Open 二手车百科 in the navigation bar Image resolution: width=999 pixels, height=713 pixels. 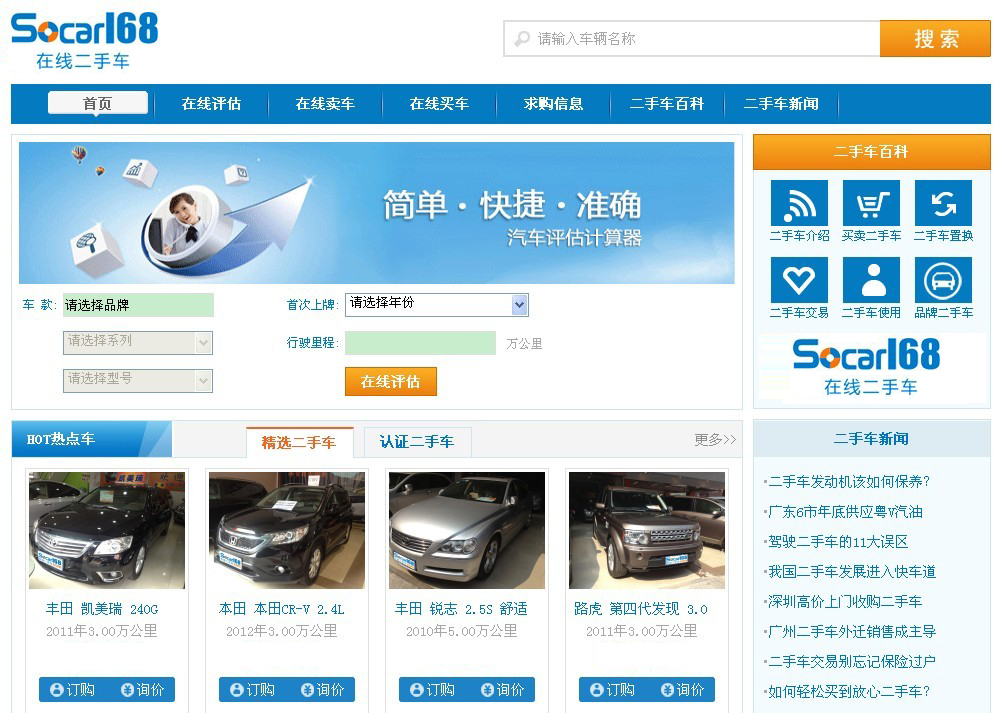pos(667,104)
